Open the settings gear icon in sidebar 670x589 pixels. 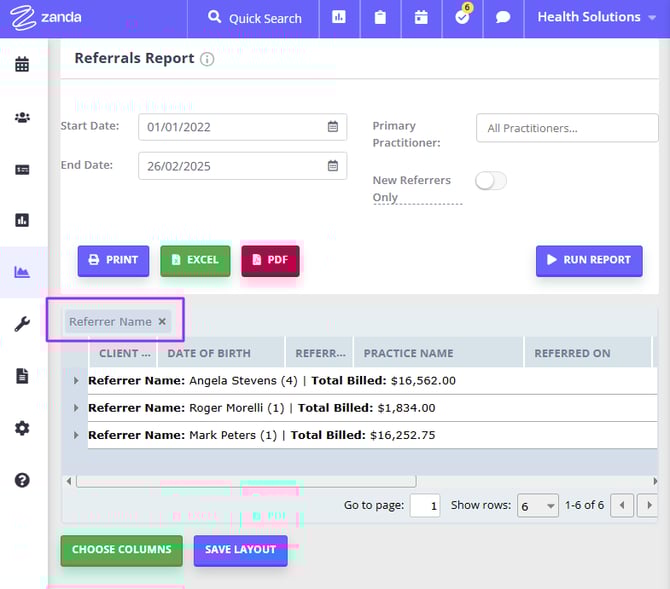coord(22,428)
